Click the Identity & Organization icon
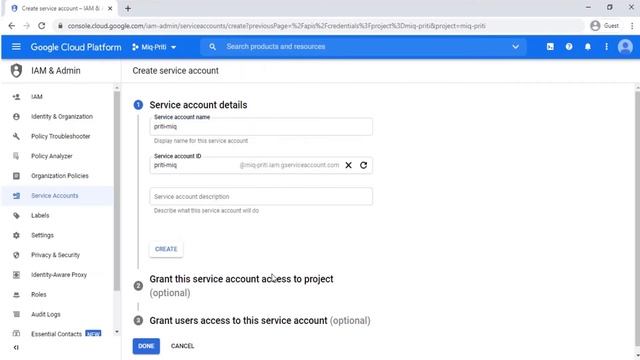The image size is (640, 360). coord(16,116)
